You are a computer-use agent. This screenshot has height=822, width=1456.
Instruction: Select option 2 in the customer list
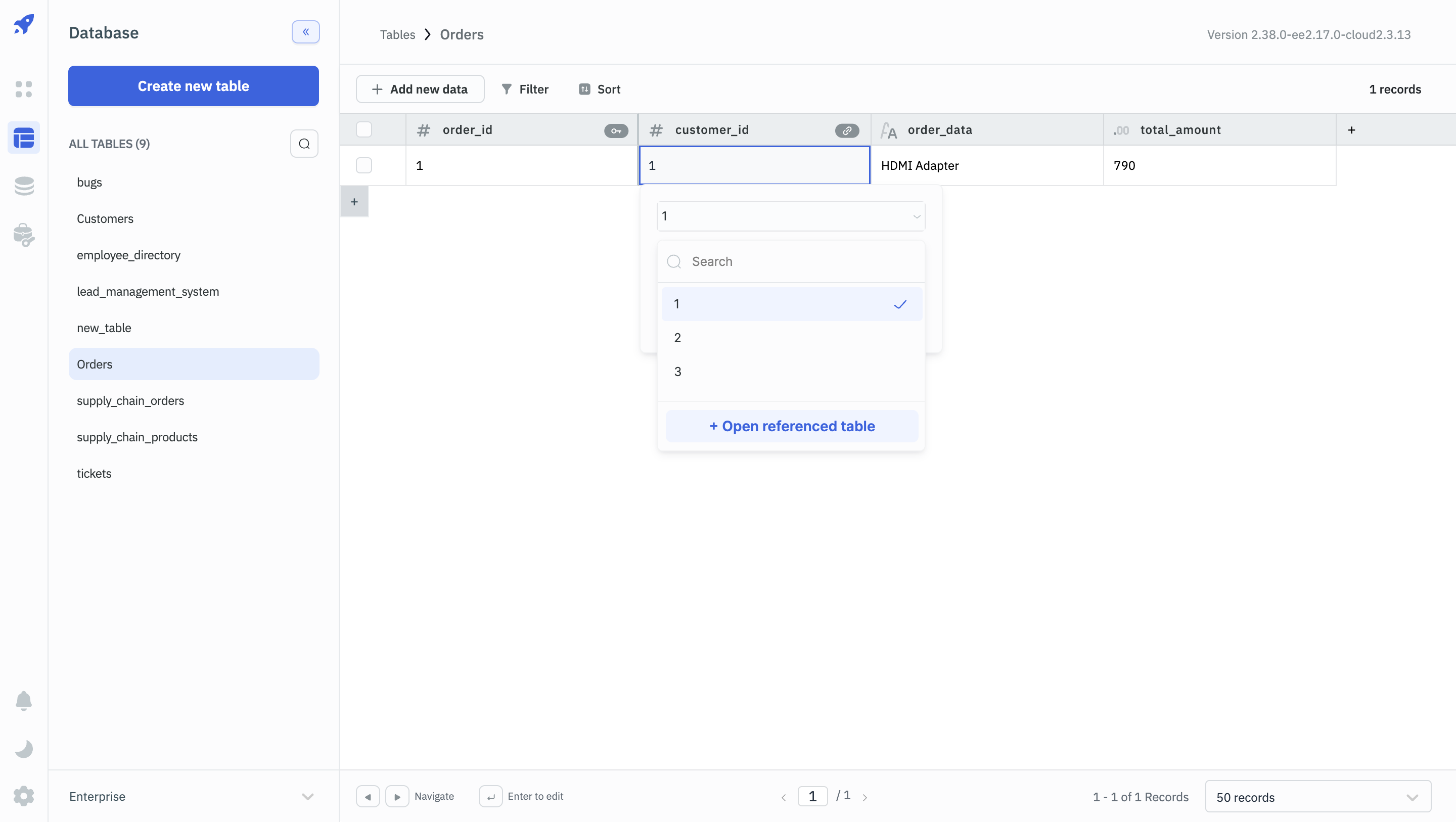pos(677,338)
